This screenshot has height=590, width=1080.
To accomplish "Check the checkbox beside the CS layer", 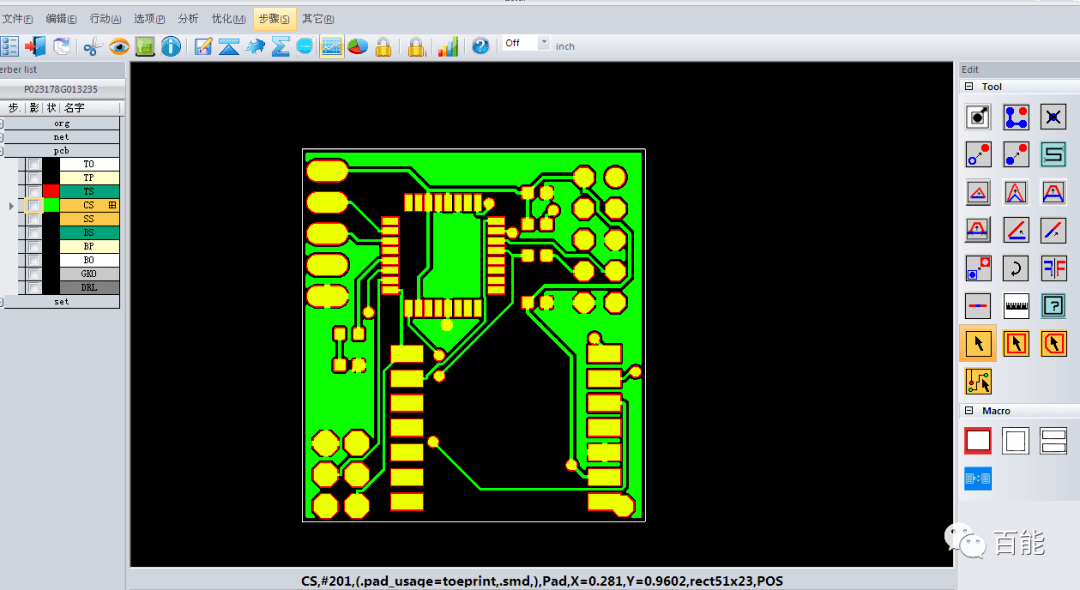I will click(33, 205).
